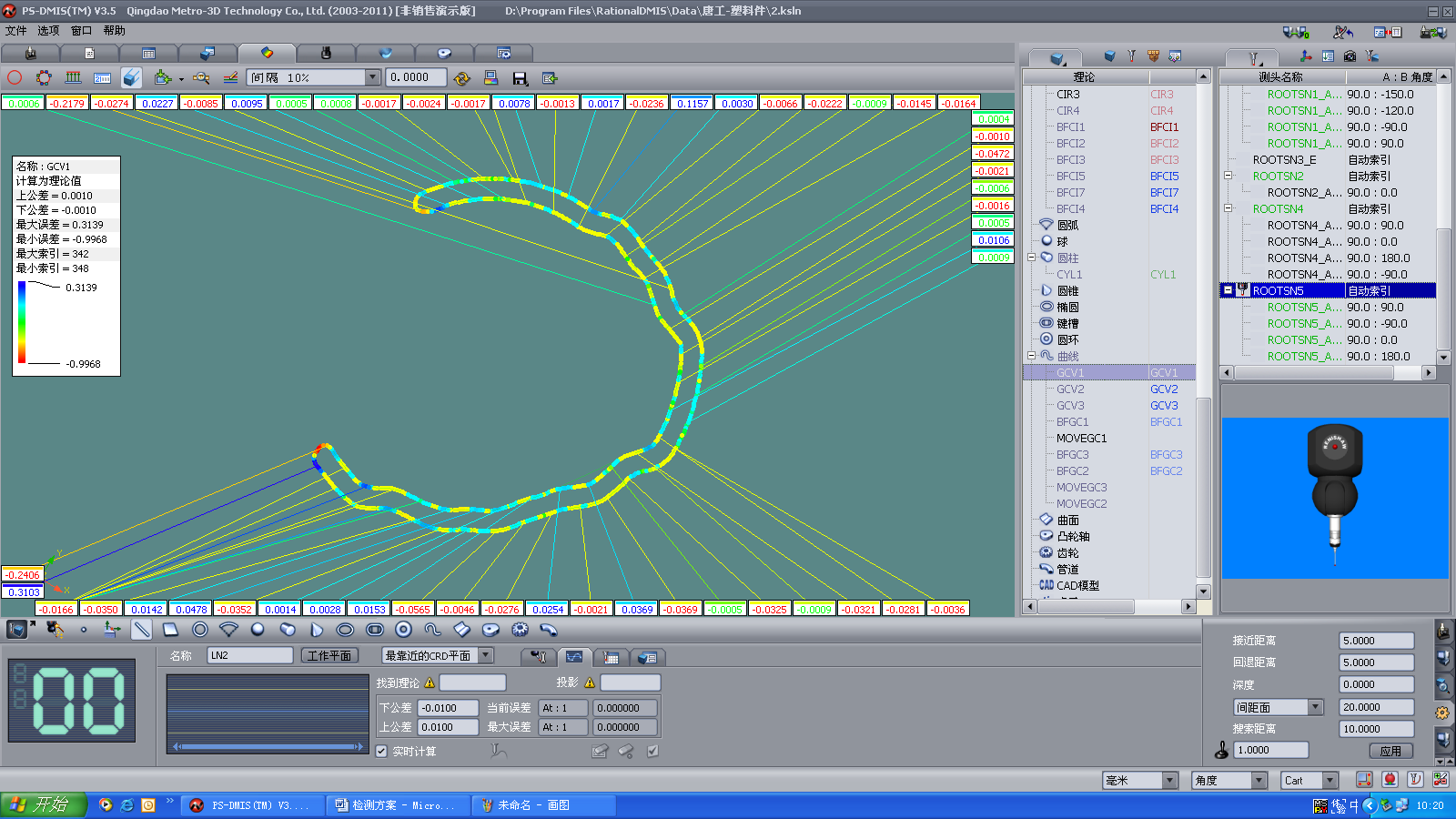Select the pipe feature tool
This screenshot has height=819, width=1456.
549,629
